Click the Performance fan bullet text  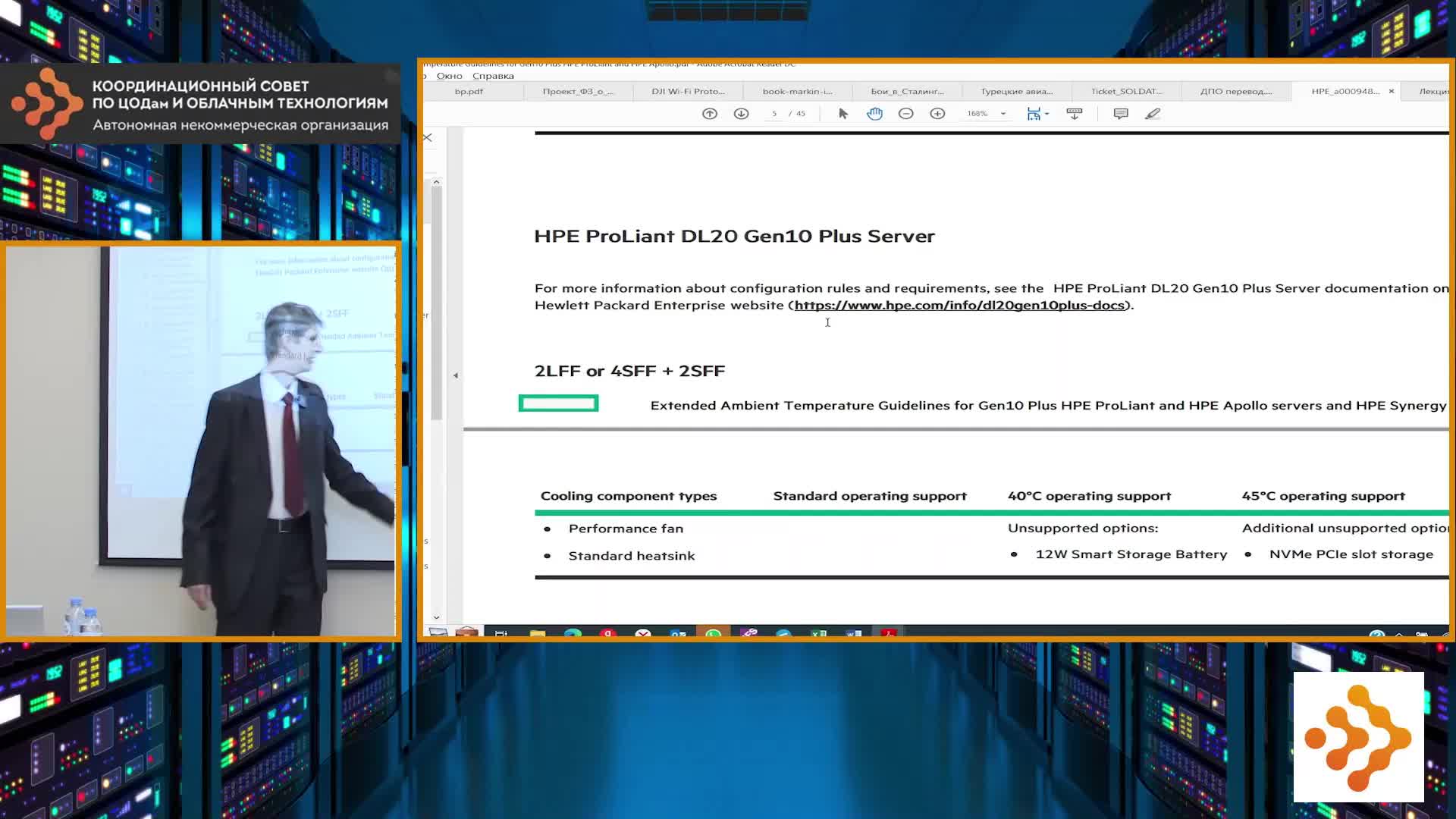pyautogui.click(x=626, y=529)
